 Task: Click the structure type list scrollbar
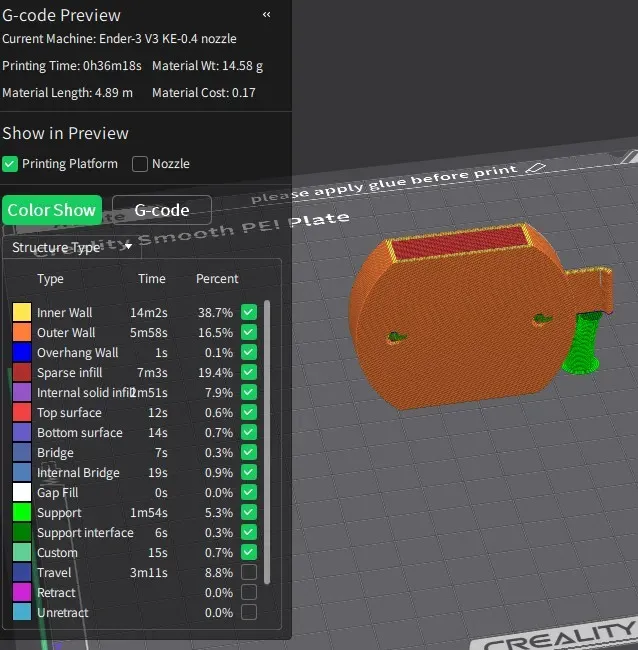[x=267, y=441]
